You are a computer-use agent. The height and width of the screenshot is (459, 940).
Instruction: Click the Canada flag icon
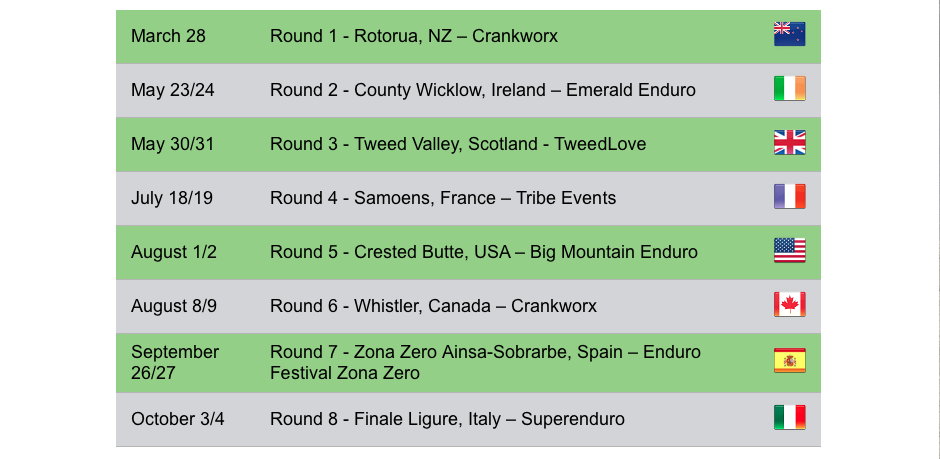click(789, 305)
